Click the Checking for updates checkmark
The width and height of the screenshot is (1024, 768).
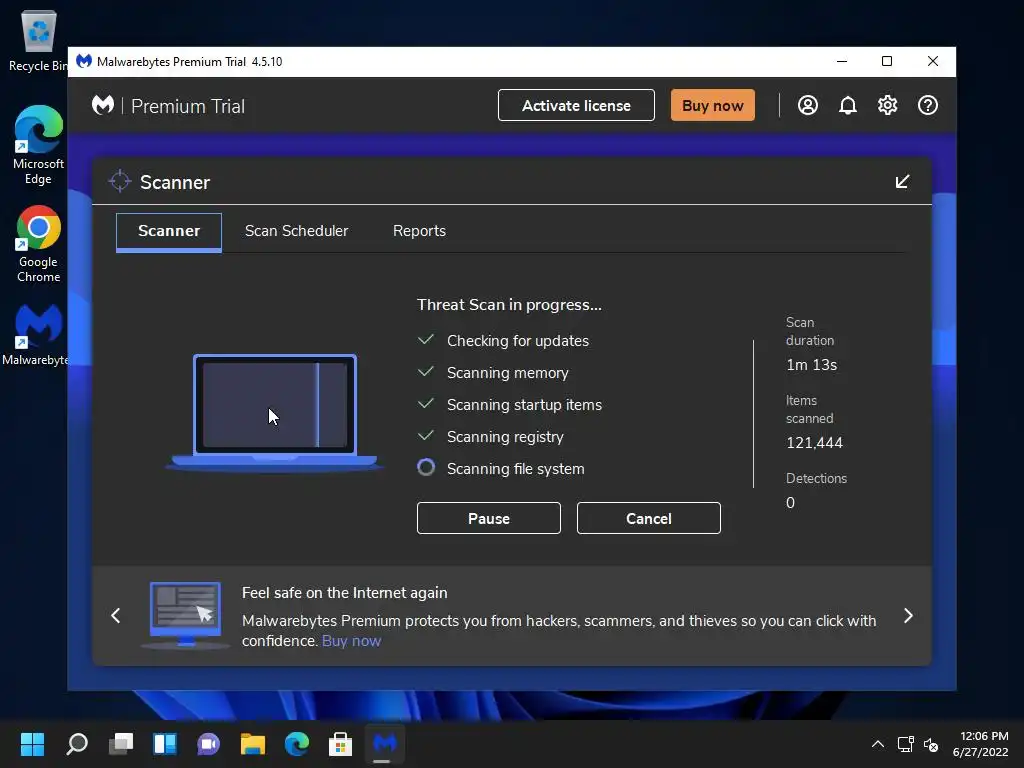(426, 340)
